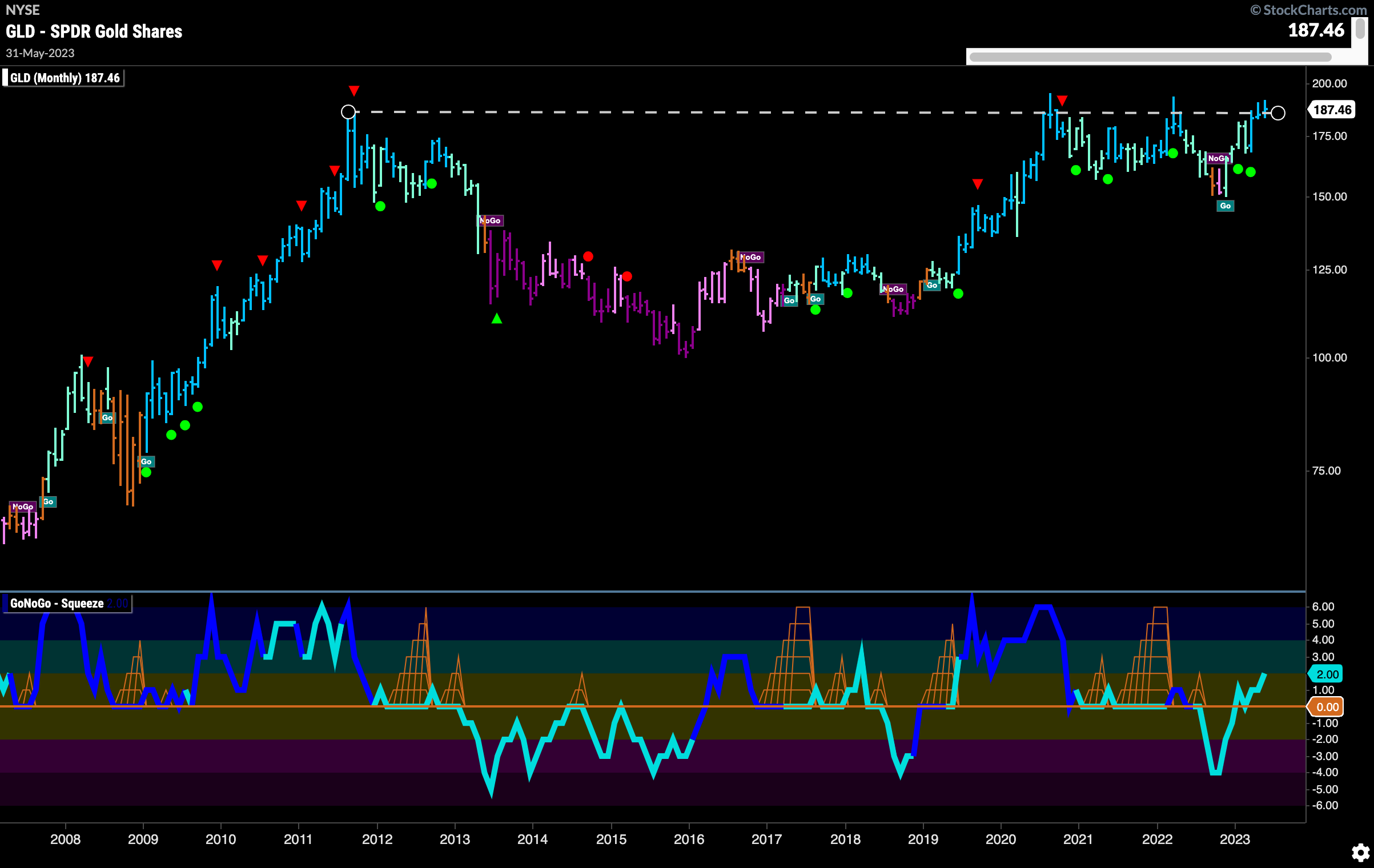Click the 200.00 price axis label
1374x868 pixels.
(1329, 84)
